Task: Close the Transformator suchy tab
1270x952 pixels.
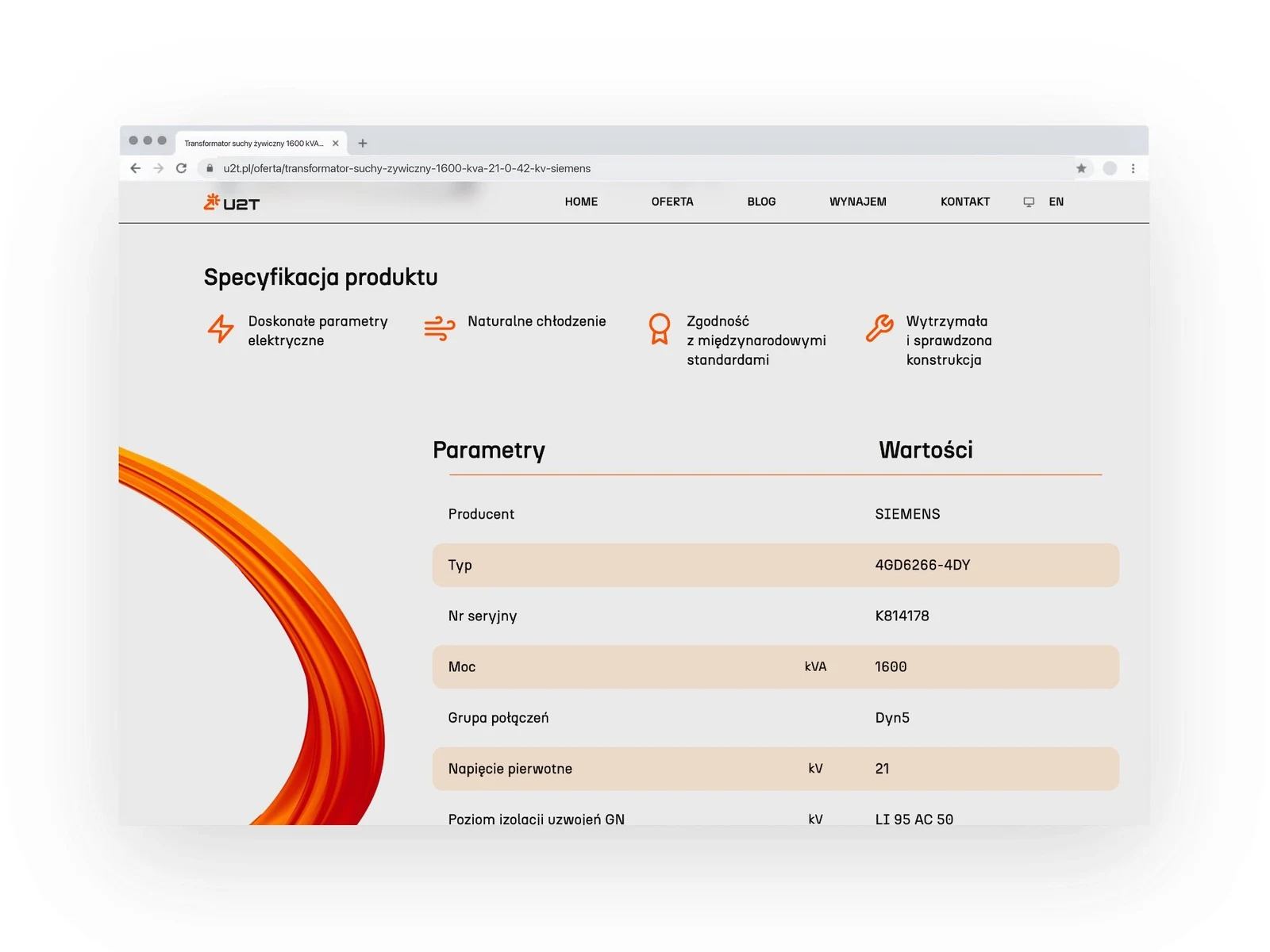Action: pyautogui.click(x=335, y=144)
